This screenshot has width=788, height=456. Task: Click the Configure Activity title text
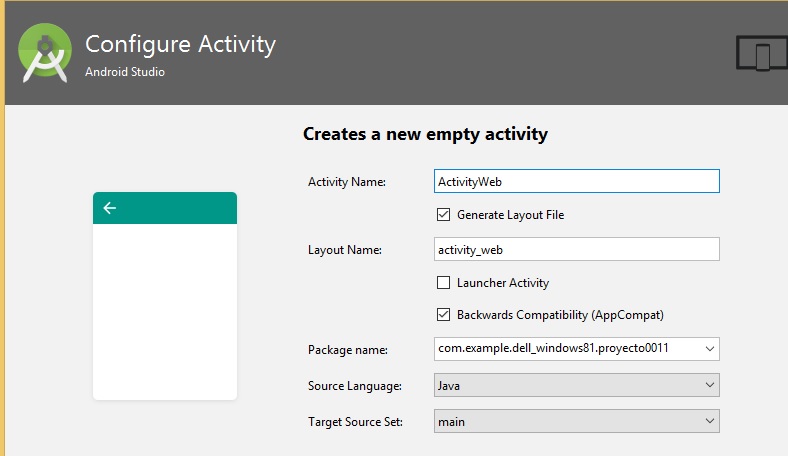pyautogui.click(x=180, y=45)
